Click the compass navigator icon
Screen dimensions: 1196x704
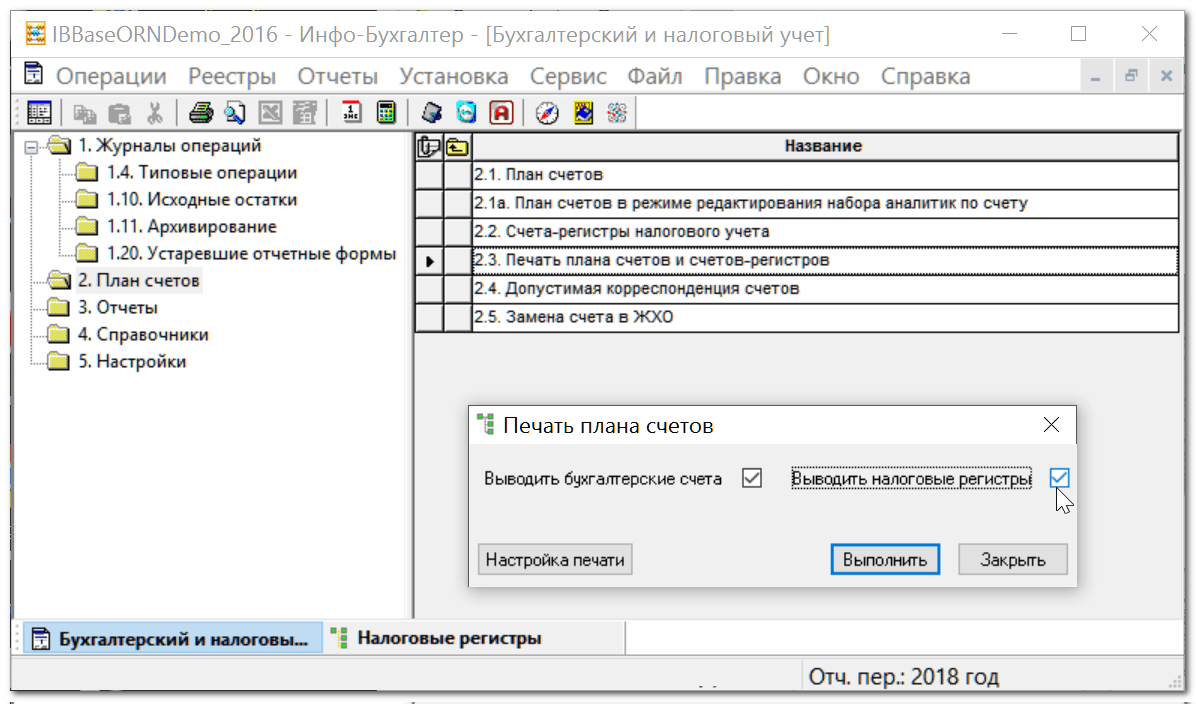click(x=547, y=113)
